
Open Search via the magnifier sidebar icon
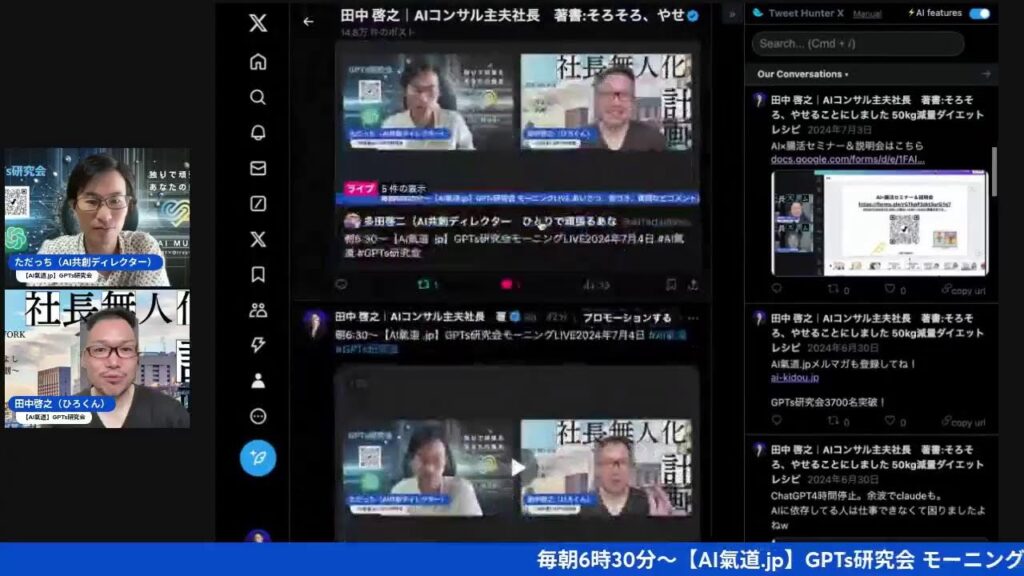point(258,97)
